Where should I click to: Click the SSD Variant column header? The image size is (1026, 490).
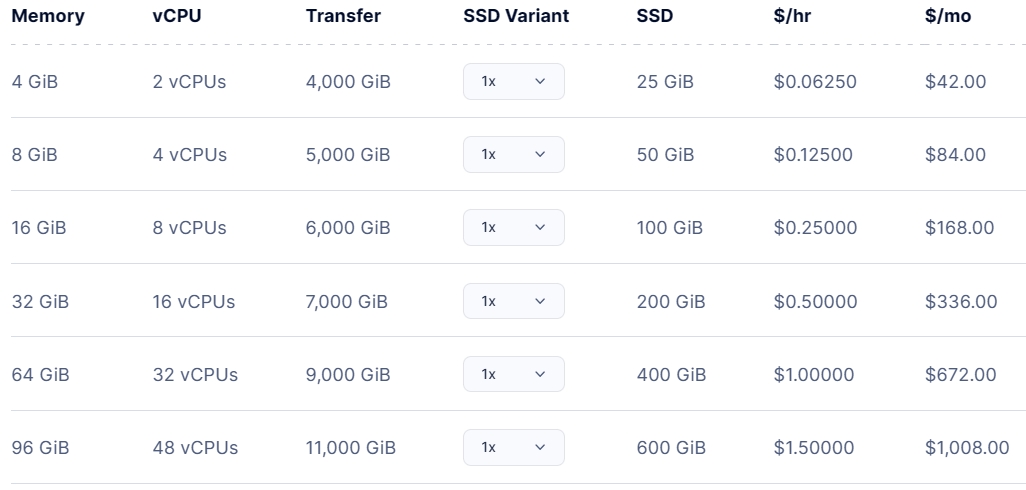(516, 16)
